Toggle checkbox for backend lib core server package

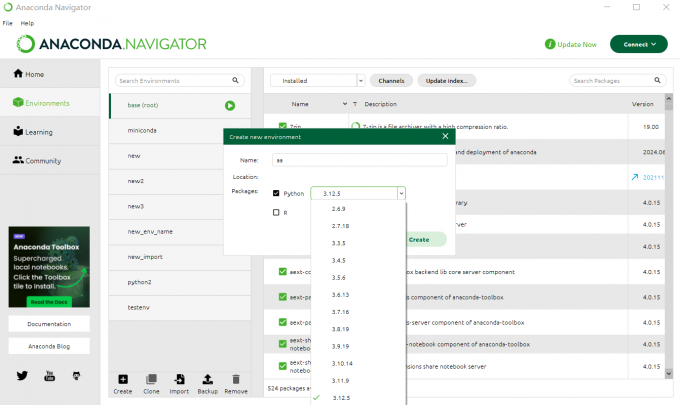click(283, 271)
